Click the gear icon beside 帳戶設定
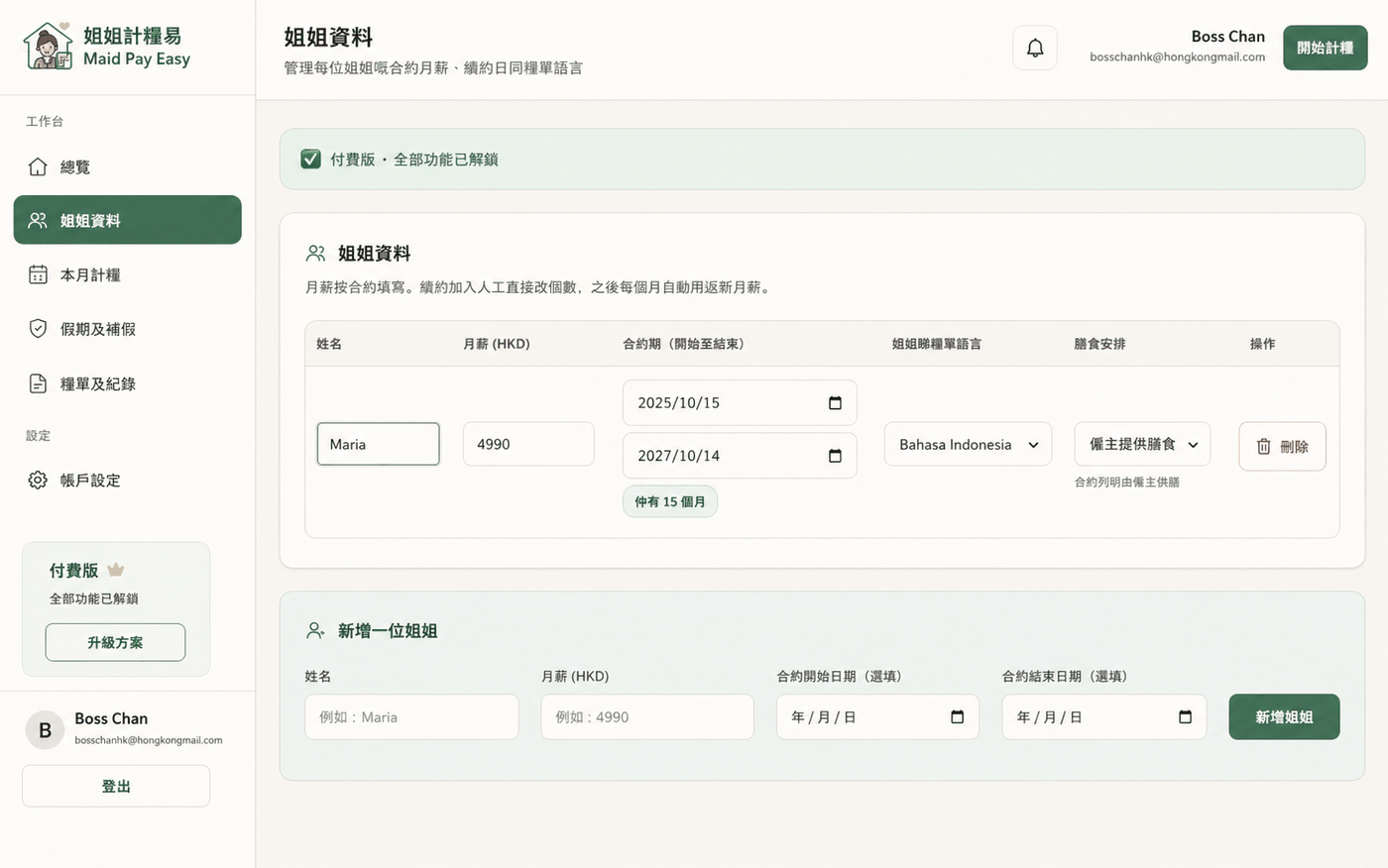 point(38,480)
